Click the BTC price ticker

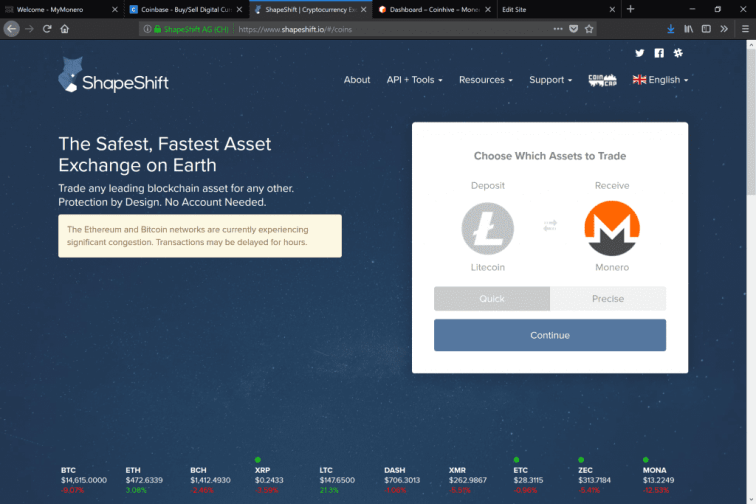pyautogui.click(x=83, y=480)
